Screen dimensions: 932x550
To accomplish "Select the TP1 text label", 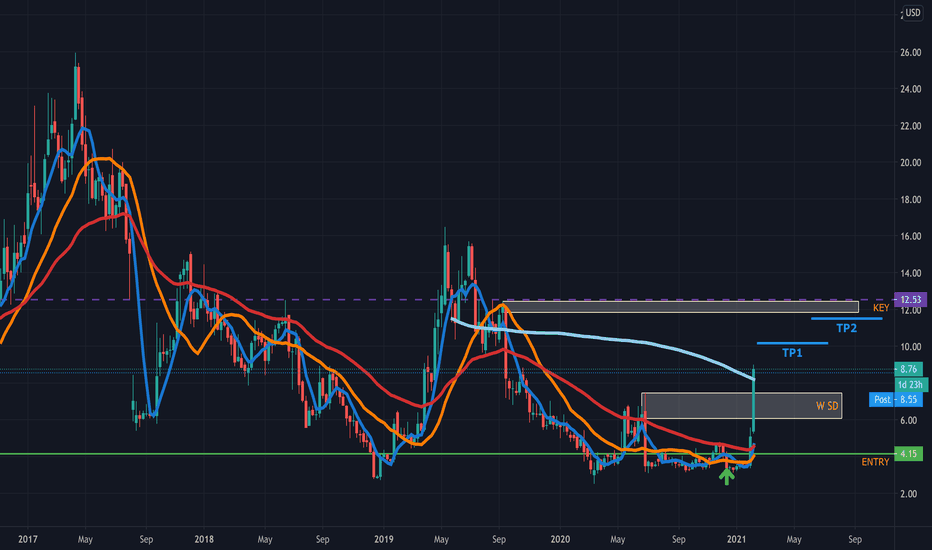I will click(792, 353).
